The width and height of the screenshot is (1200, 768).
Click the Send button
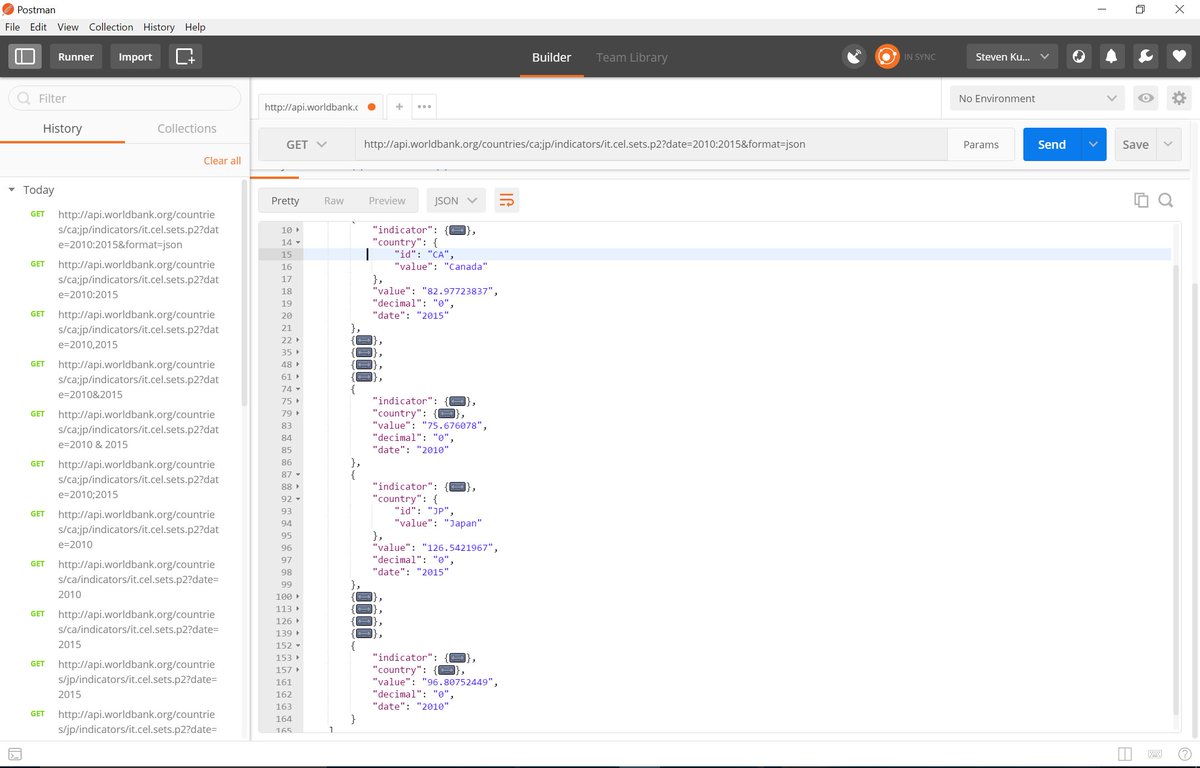click(1052, 144)
